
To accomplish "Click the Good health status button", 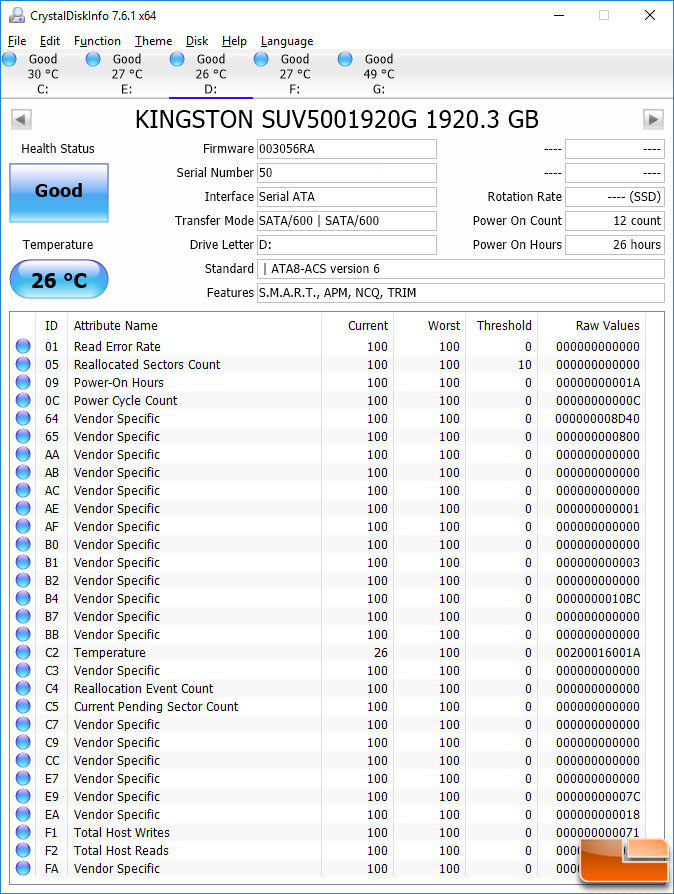I will pyautogui.click(x=59, y=193).
